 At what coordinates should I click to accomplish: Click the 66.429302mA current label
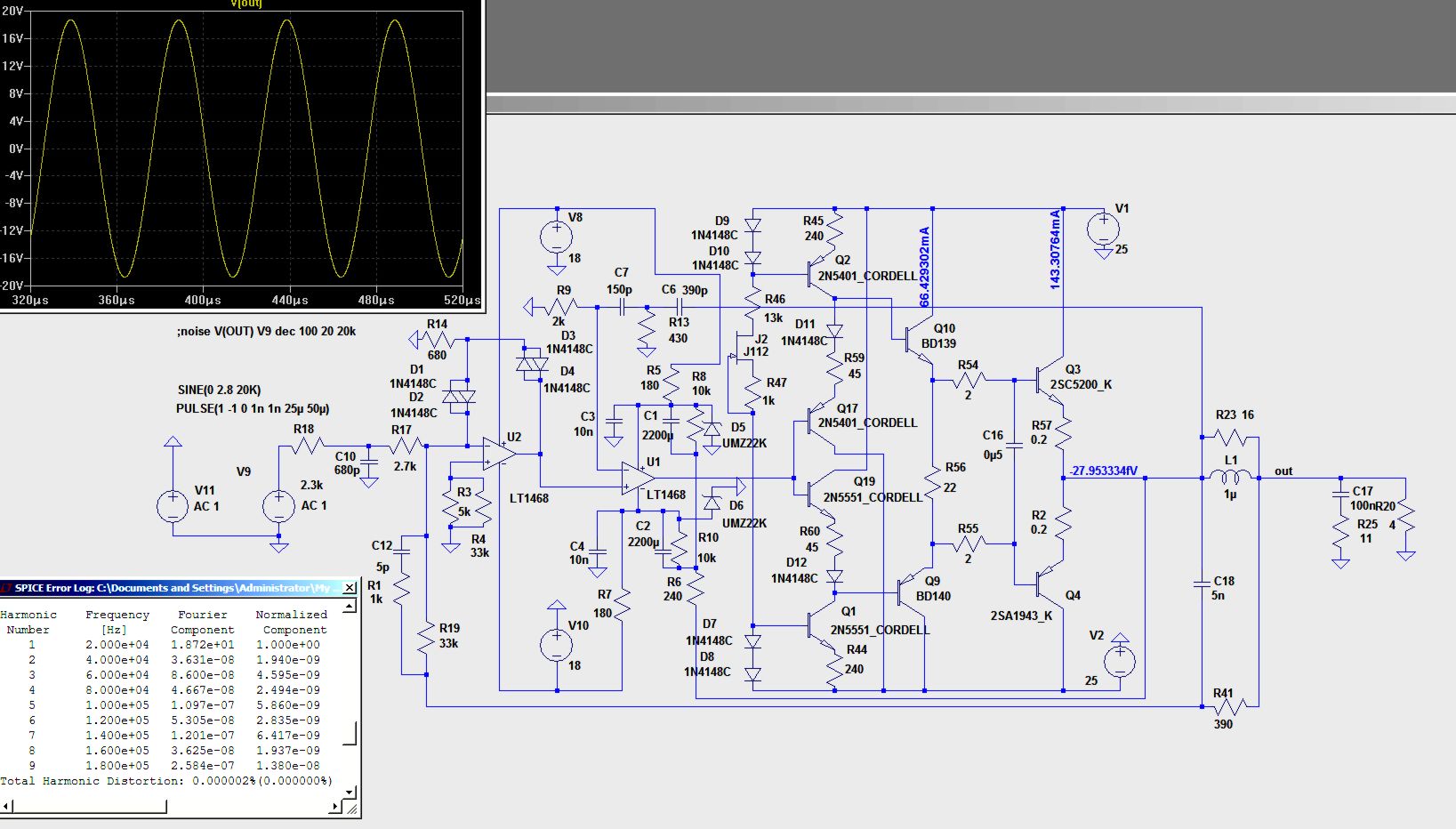point(924,267)
